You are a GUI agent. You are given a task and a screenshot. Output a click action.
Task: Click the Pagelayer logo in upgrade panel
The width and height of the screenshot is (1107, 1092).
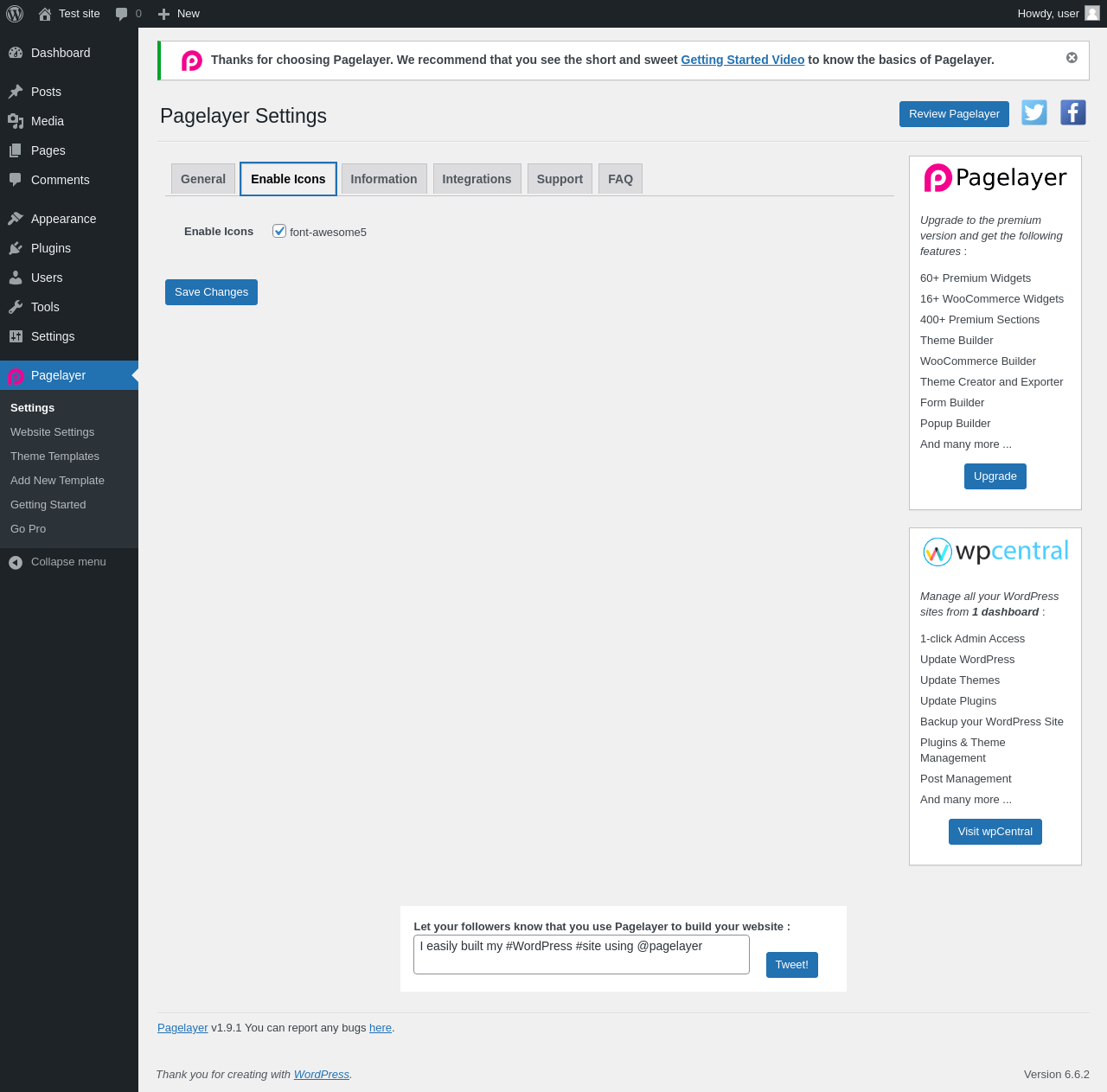point(995,178)
